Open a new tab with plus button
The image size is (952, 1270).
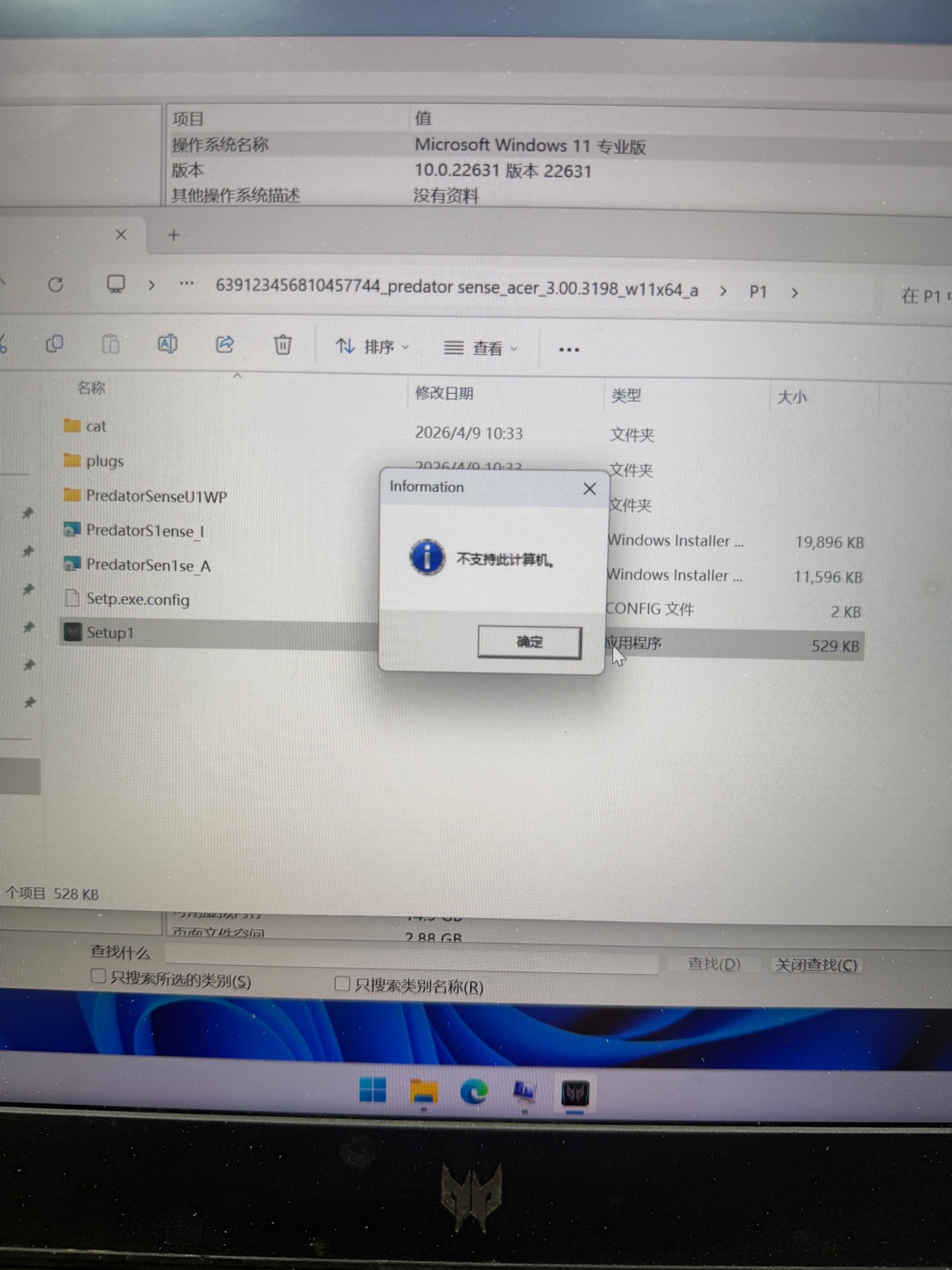[174, 235]
